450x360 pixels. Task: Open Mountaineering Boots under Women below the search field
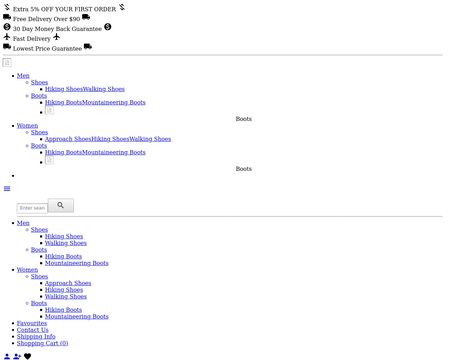click(x=77, y=316)
